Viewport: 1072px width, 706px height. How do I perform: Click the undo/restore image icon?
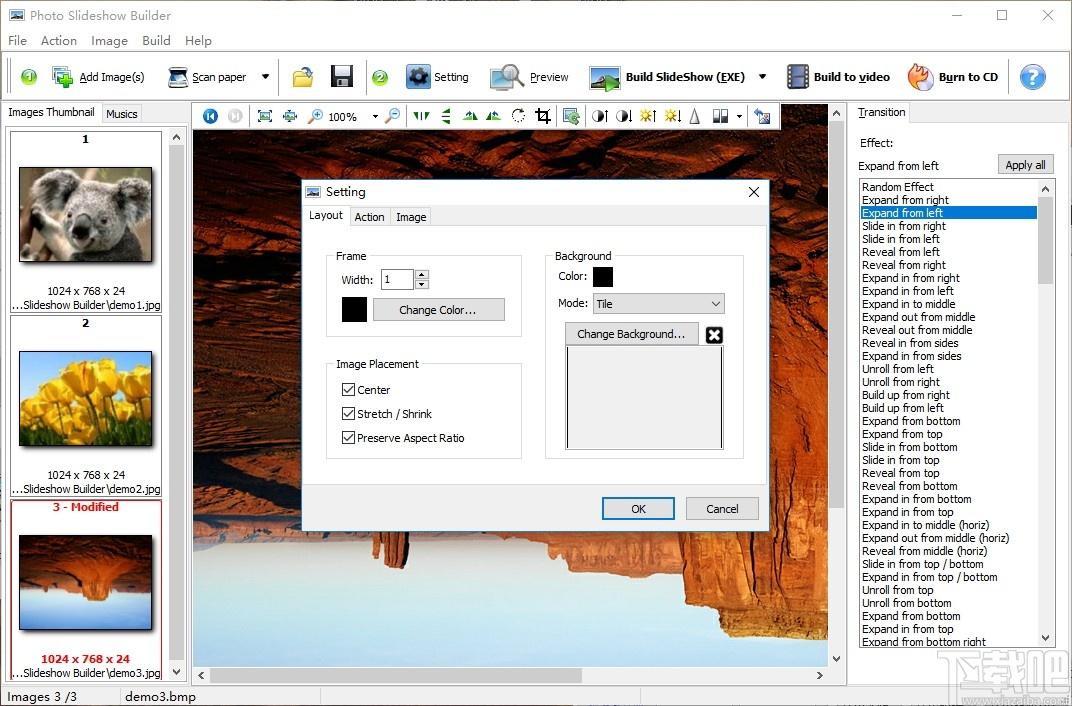pos(762,116)
